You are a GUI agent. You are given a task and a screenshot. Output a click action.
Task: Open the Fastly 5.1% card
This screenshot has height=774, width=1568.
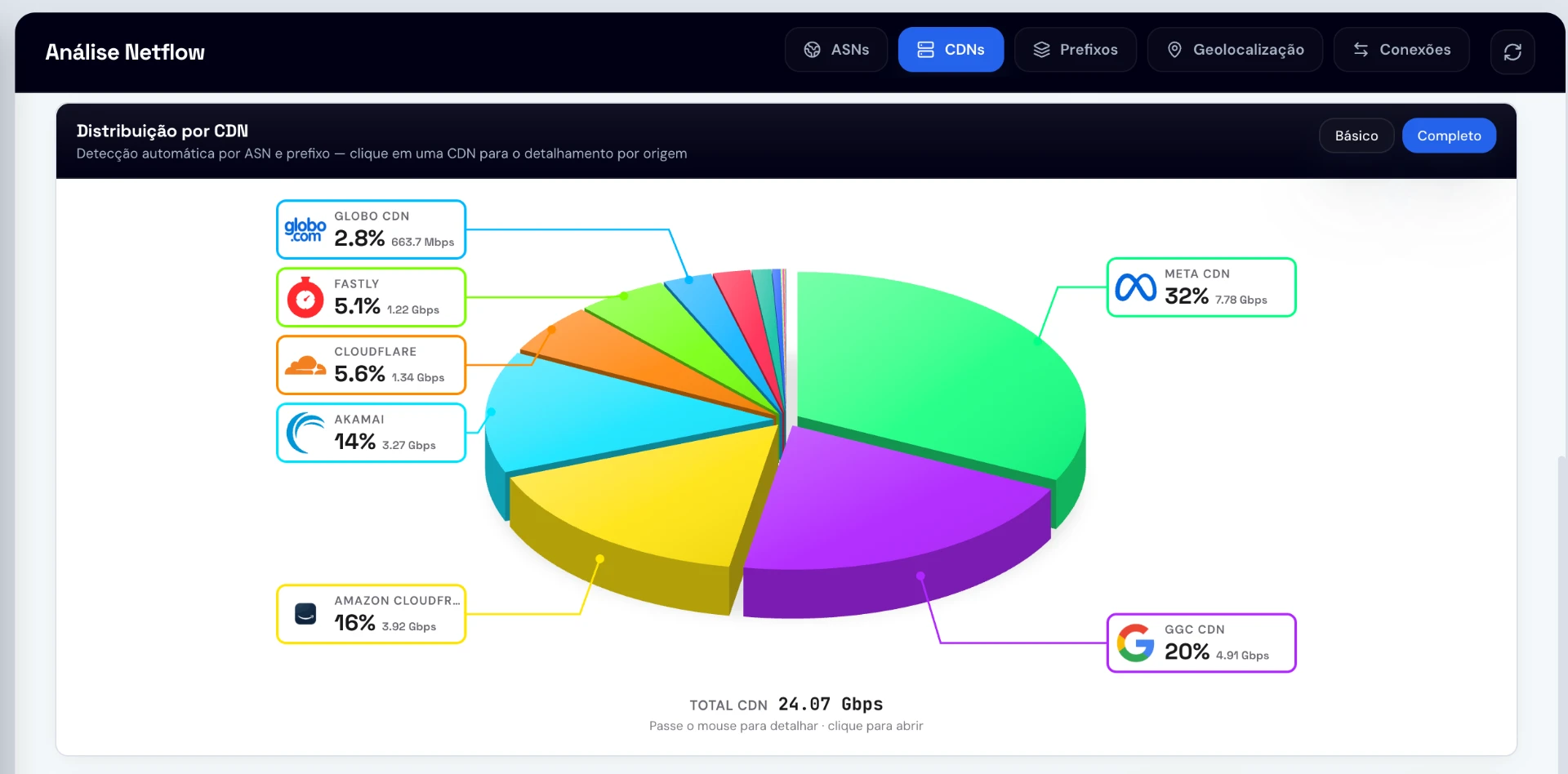372,297
